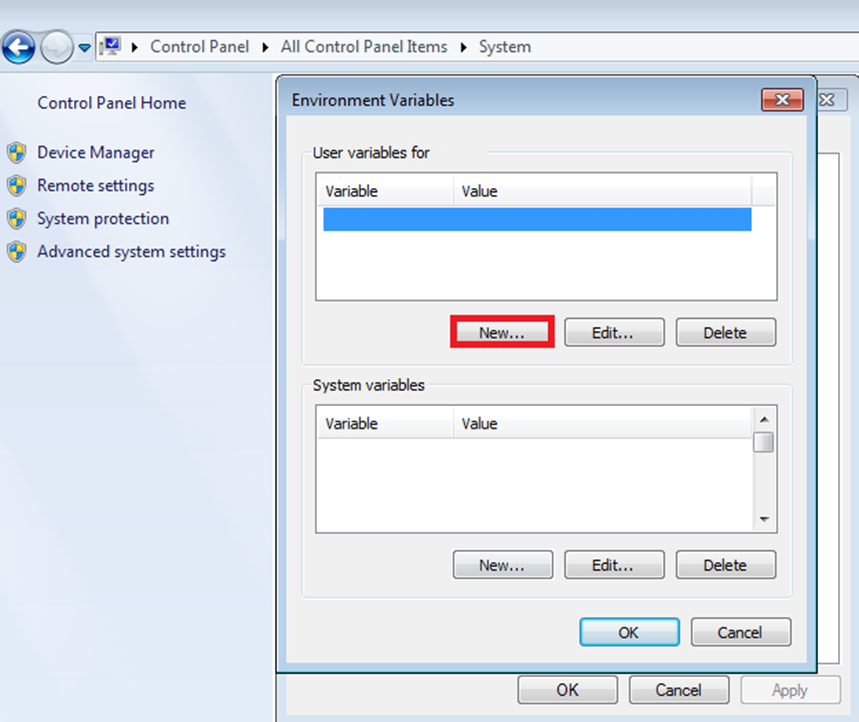The height and width of the screenshot is (722, 859).
Task: Click the shield icon beside Remote settings
Action: pyautogui.click(x=16, y=186)
